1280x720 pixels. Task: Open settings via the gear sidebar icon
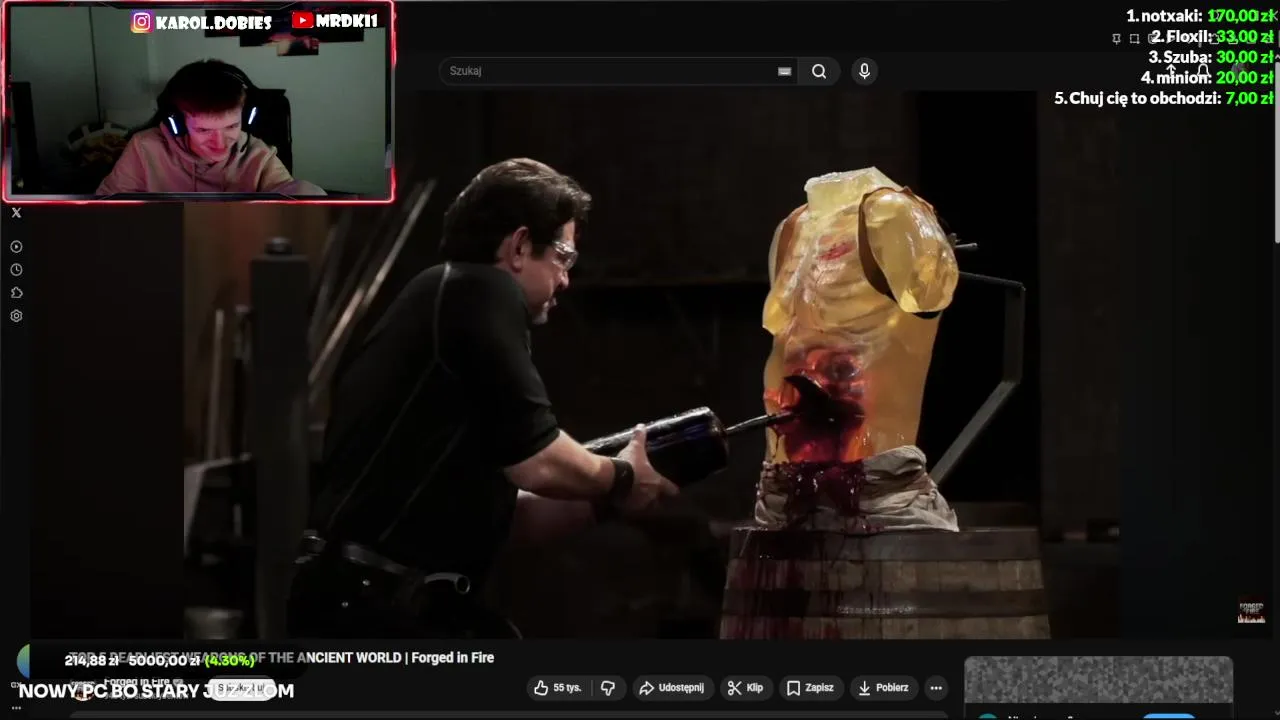click(x=16, y=316)
